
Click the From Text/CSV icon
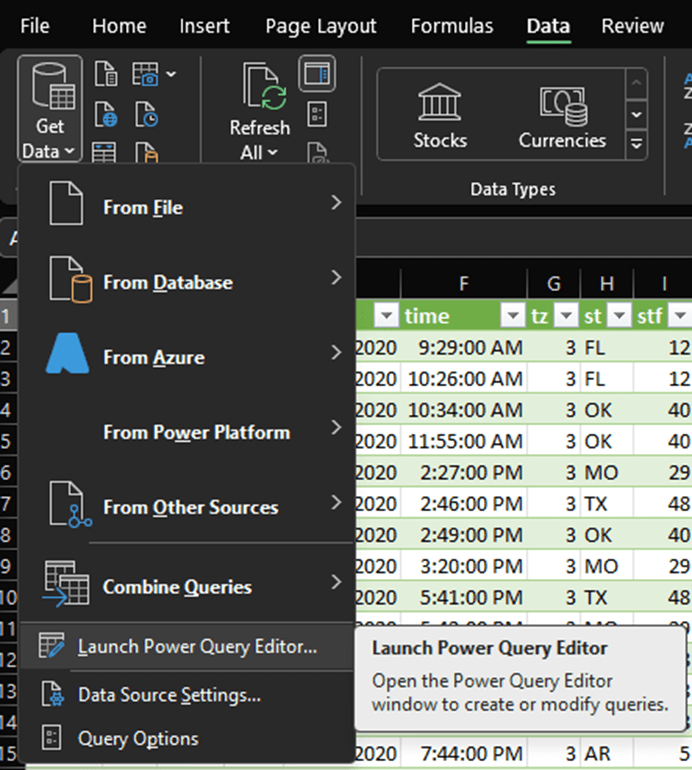pyautogui.click(x=106, y=75)
